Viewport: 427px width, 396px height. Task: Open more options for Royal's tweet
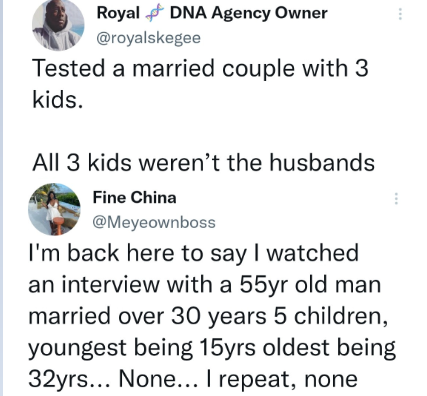[x=400, y=14]
